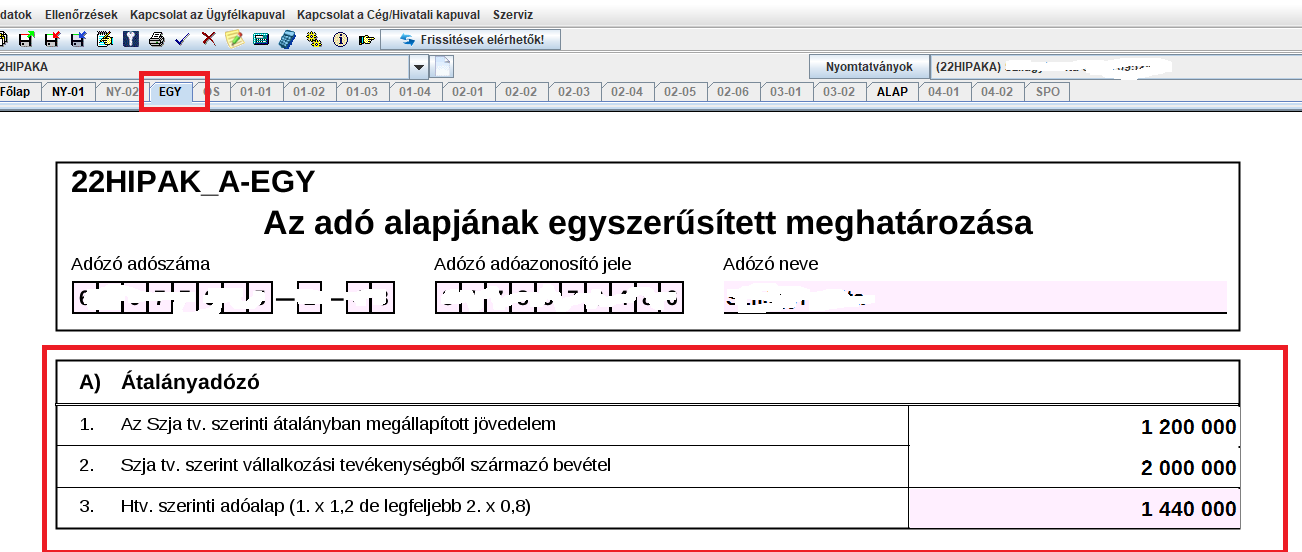This screenshot has width=1302, height=552.
Task: Click the info circle icon
Action: pos(340,39)
